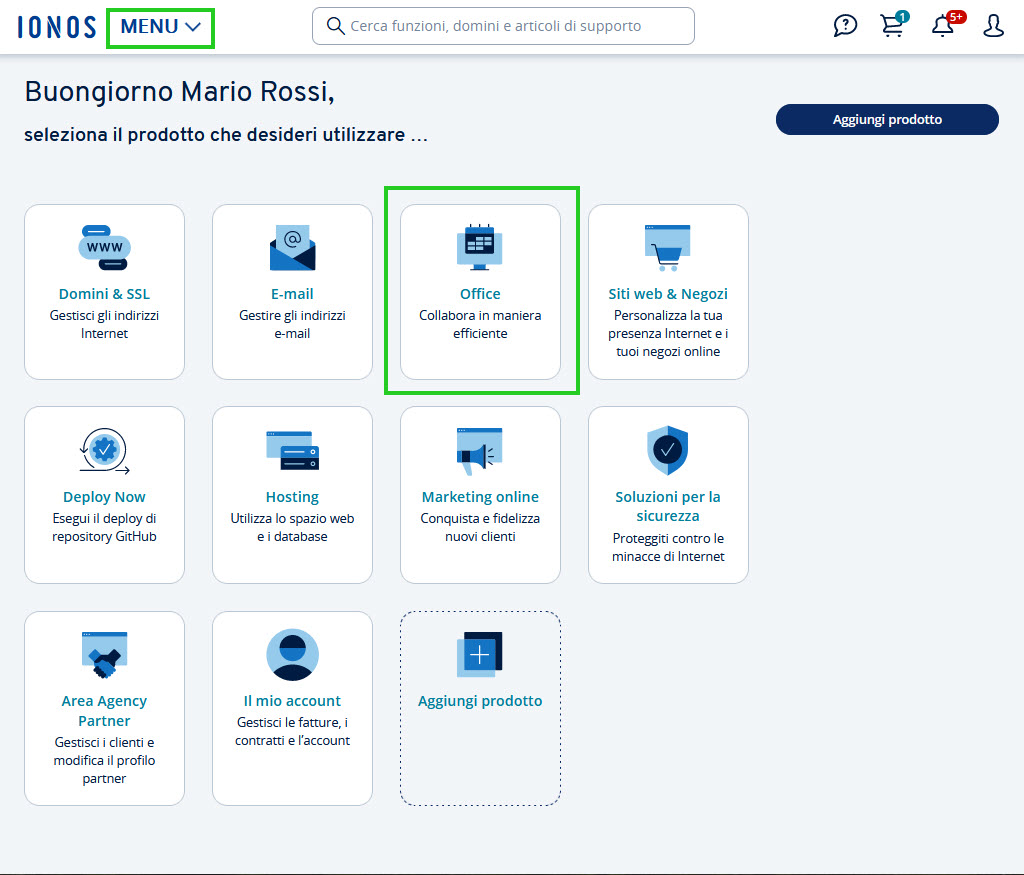Screen dimensions: 1024x875
Task: Click 'Gestisci le fatture, i contratti e l'account'
Action: click(x=293, y=731)
